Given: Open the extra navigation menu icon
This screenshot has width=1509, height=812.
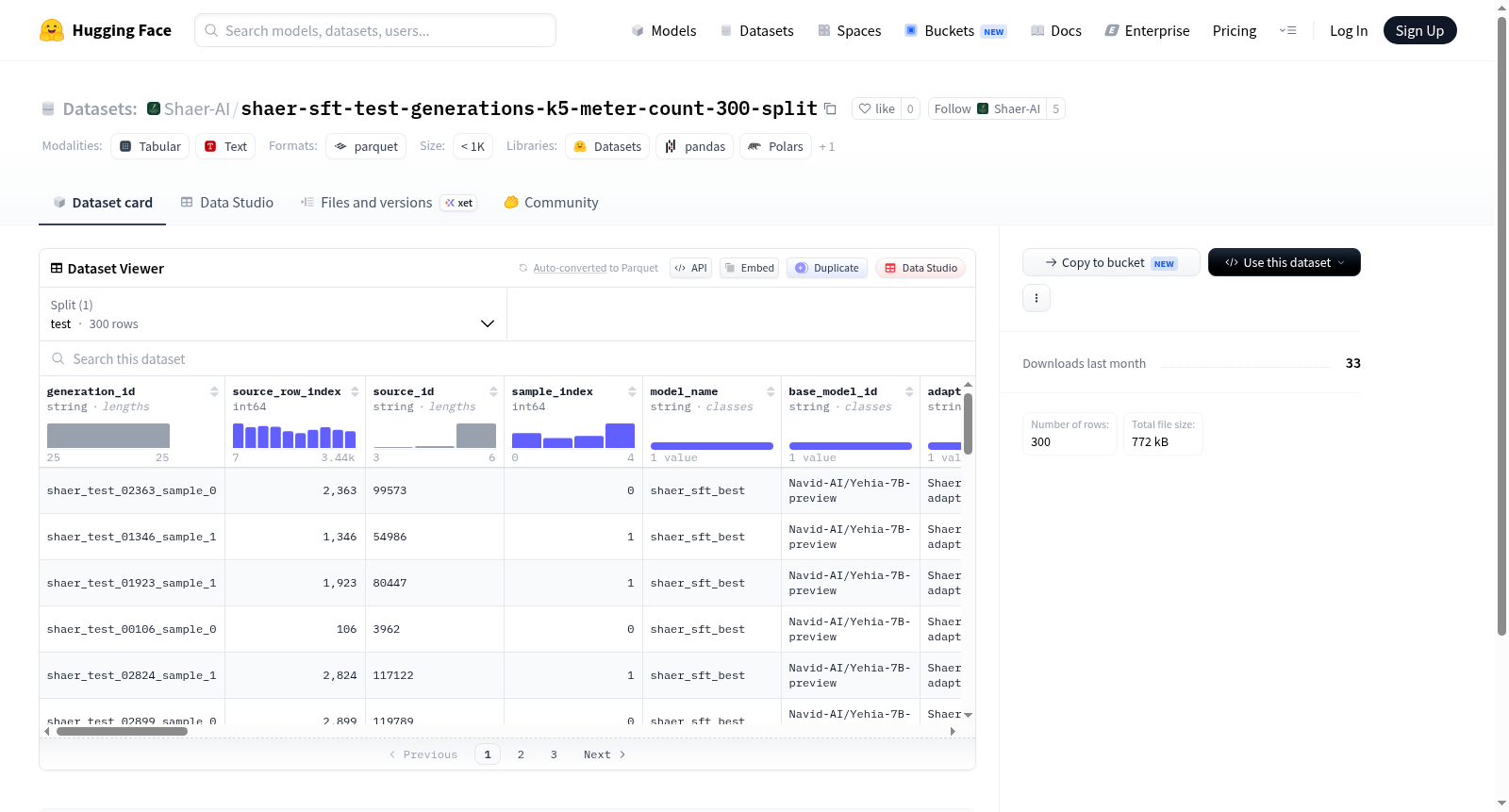Looking at the screenshot, I should tap(1287, 30).
